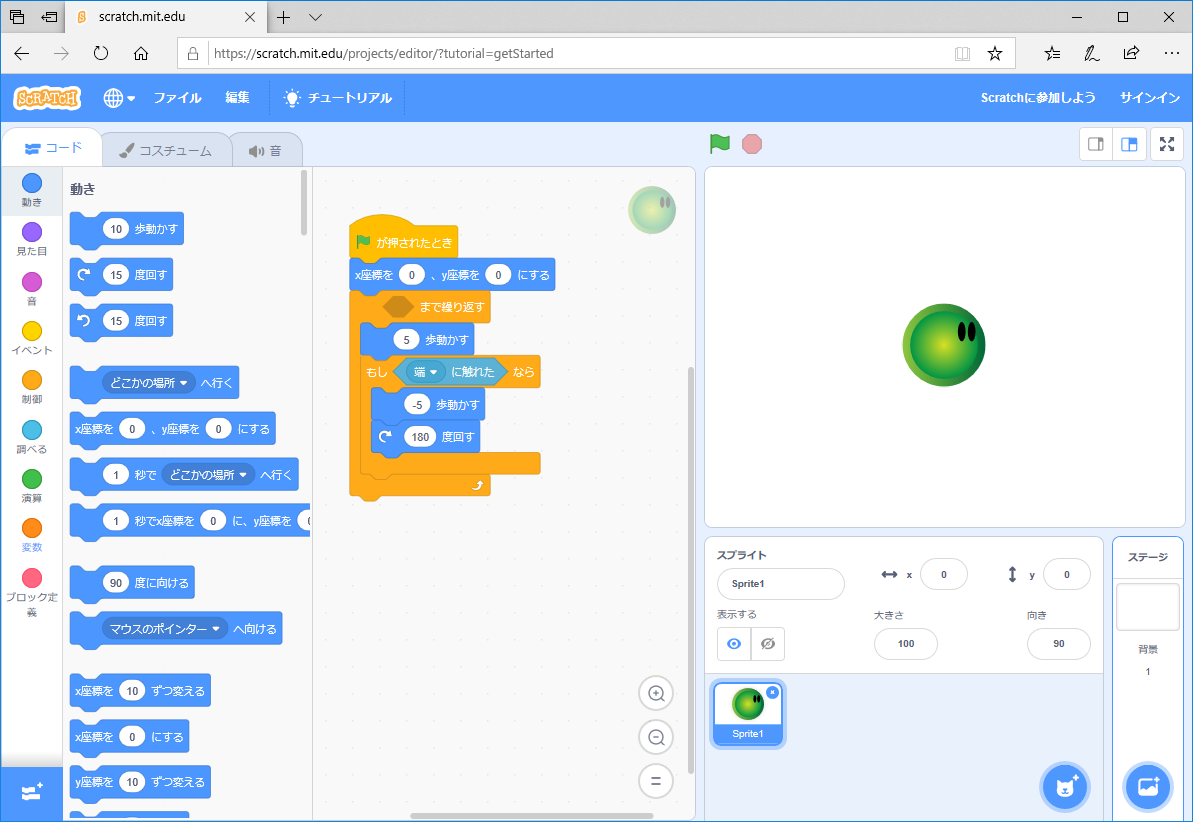Open the language globe menu
Screen dimensions: 1193x822
[x=119, y=98]
